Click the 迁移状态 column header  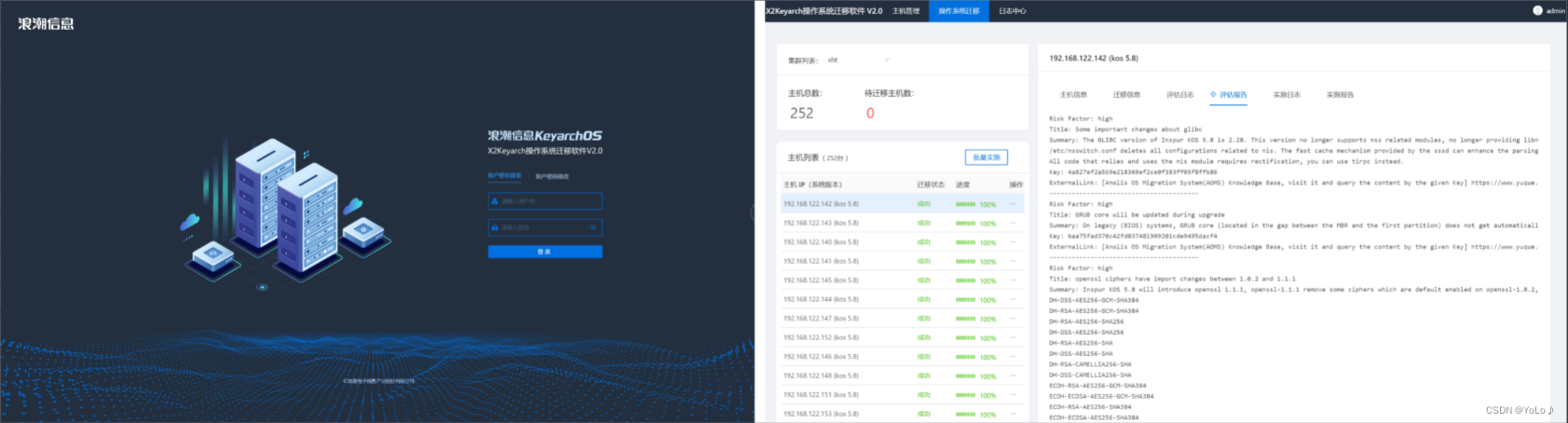coord(931,184)
